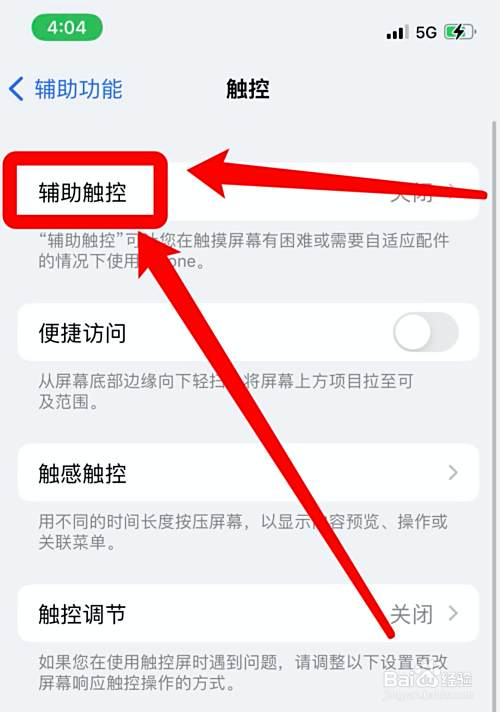Tap the 辅助触控 description text
Screen dimensions: 500x712
pyautogui.click(x=243, y=251)
